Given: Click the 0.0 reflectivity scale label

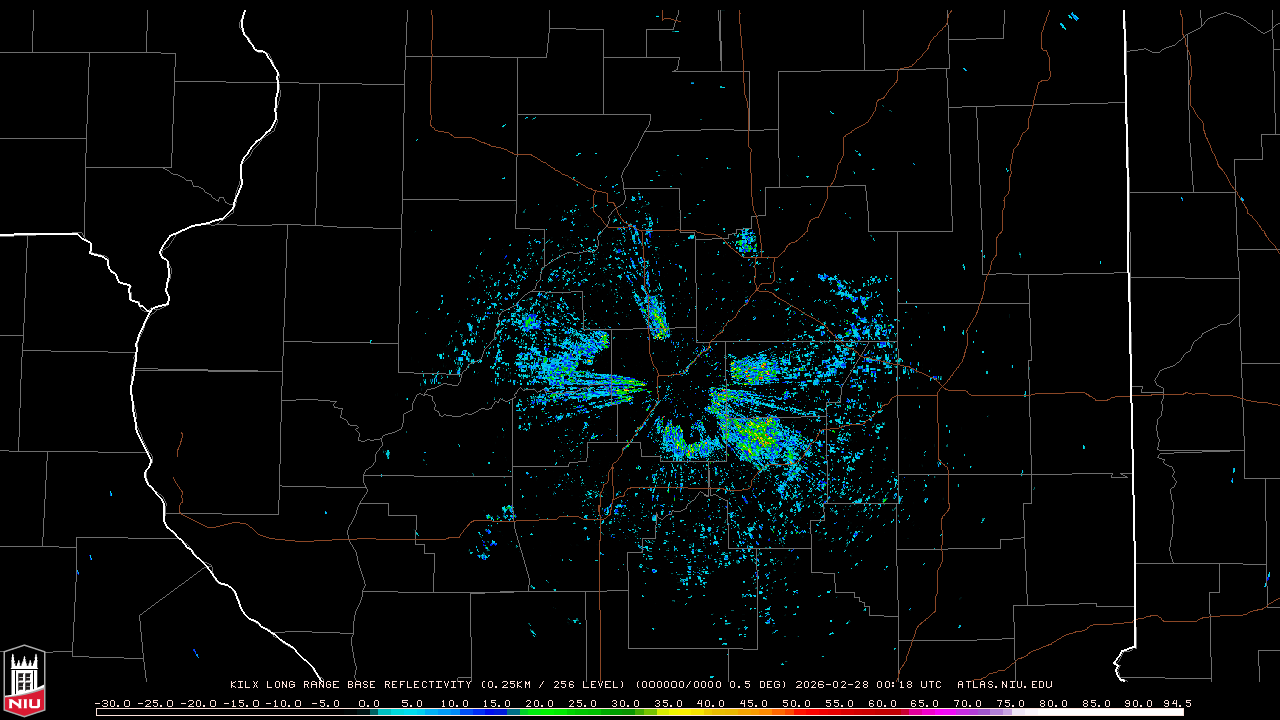Looking at the screenshot, I should (x=368, y=703).
